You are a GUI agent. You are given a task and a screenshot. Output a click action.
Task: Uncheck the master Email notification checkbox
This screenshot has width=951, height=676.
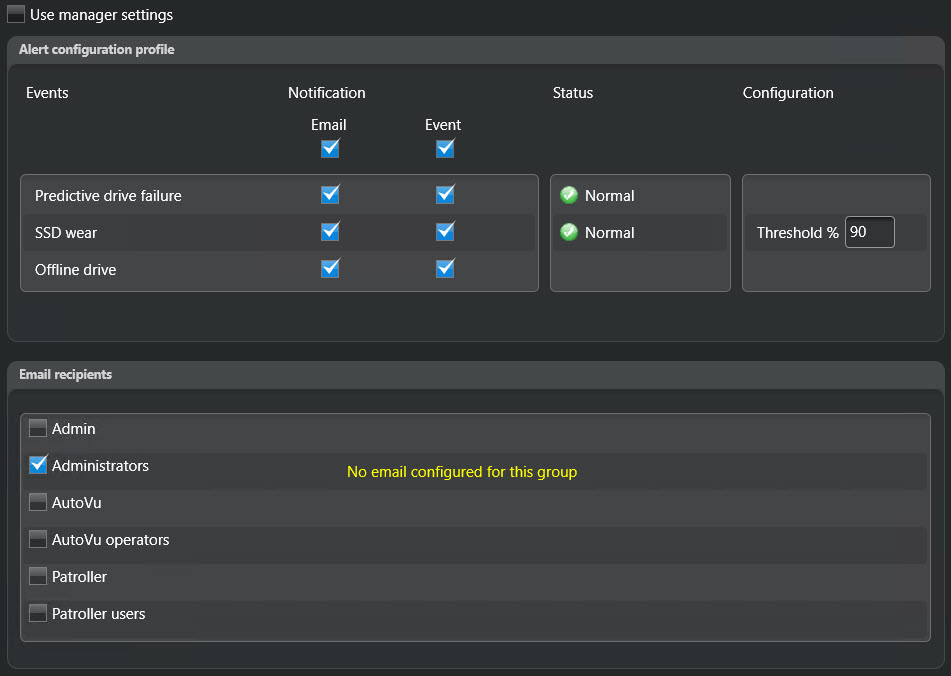point(330,148)
